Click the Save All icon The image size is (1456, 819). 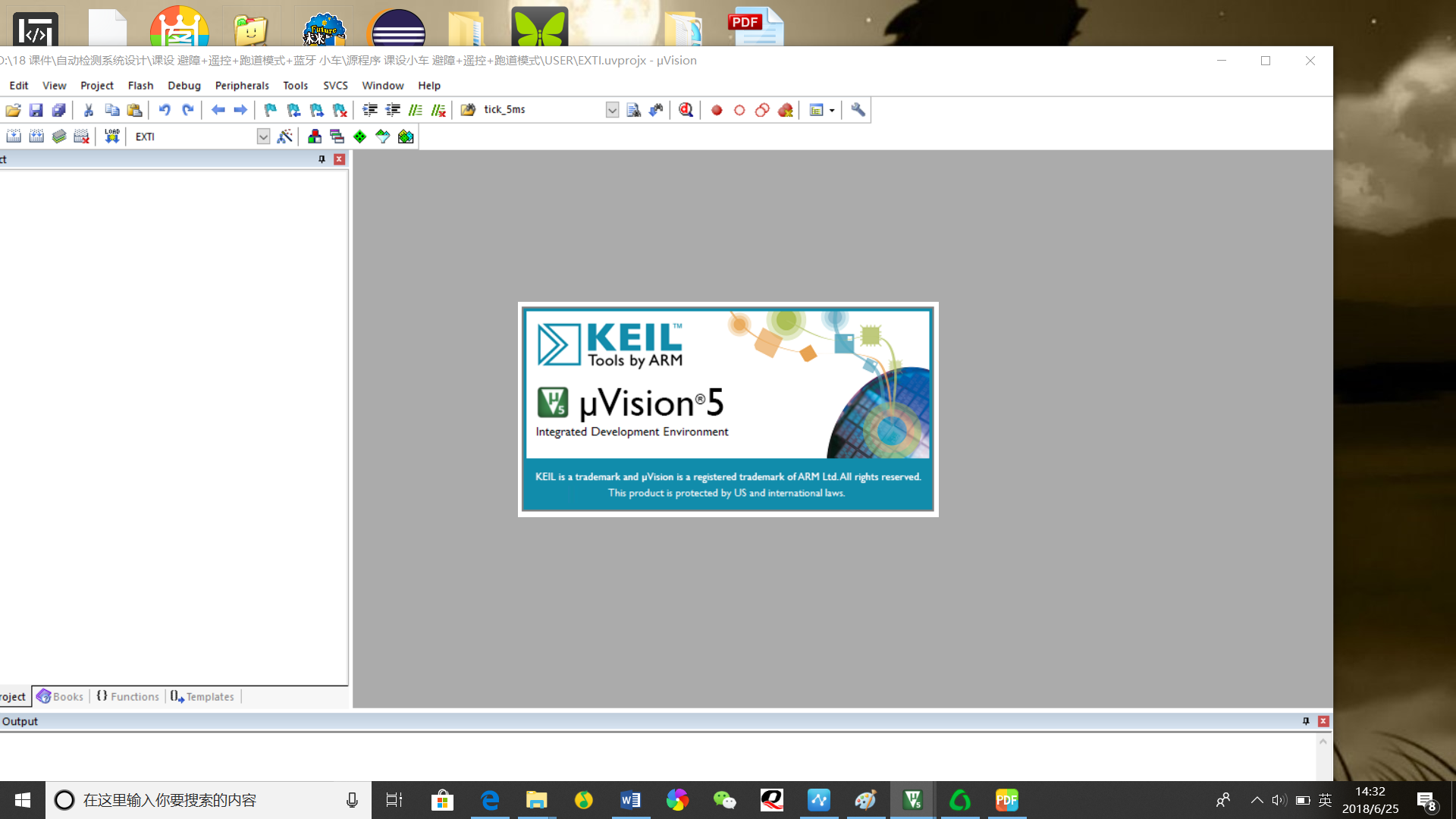(58, 110)
